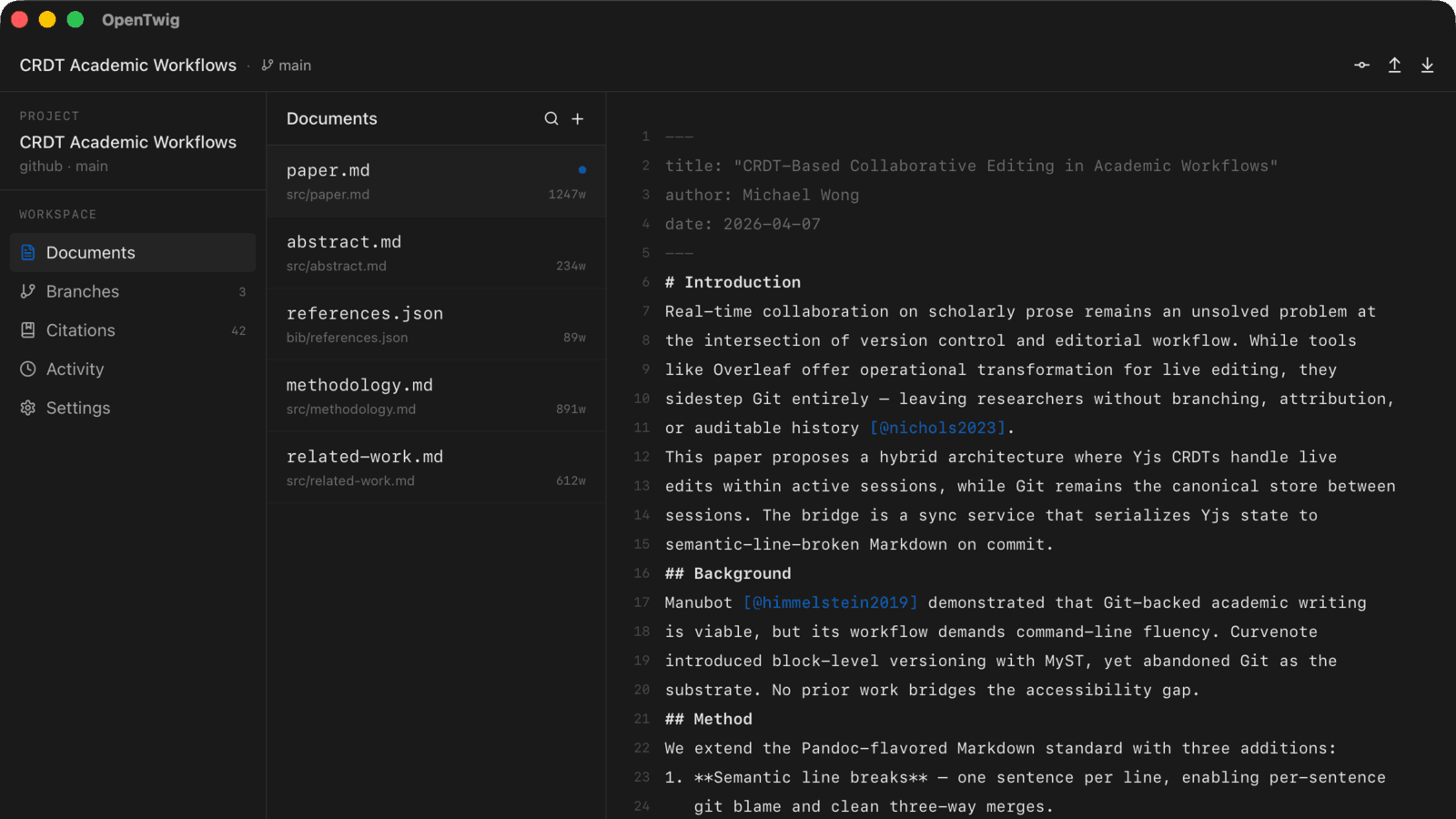Select related-work.md document
This screenshot has width=1456, height=819.
[436, 468]
